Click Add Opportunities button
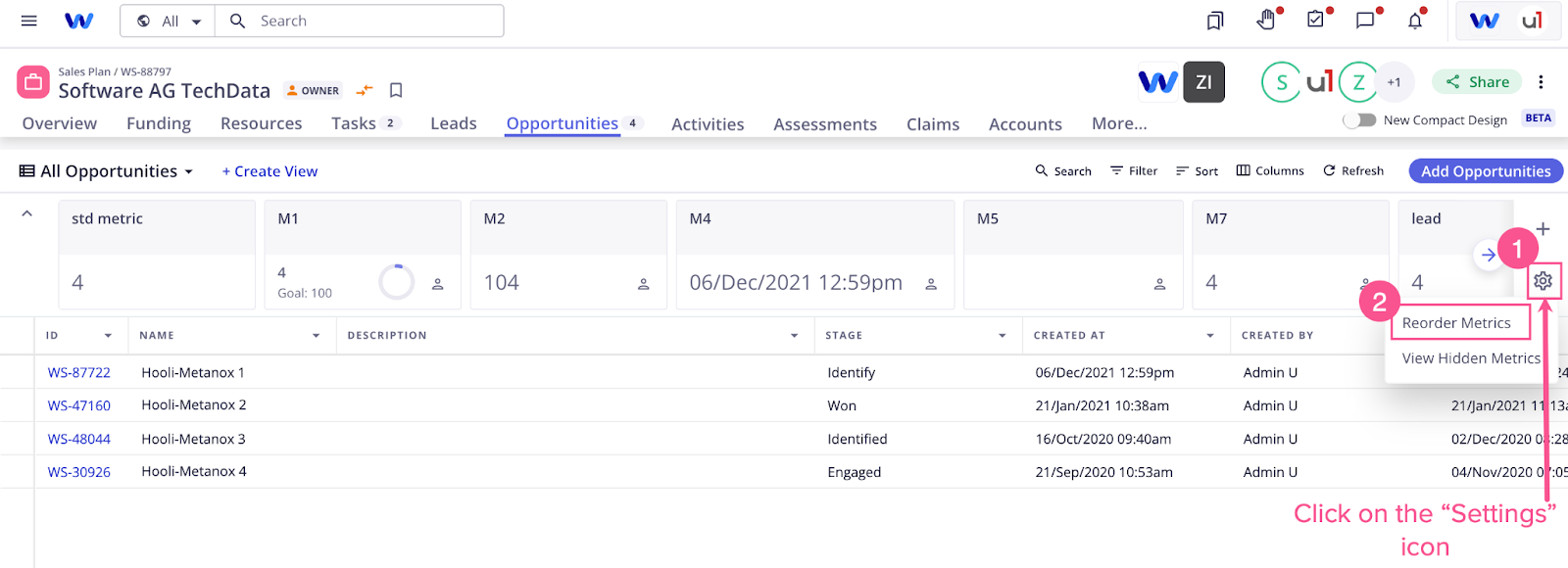The image size is (1568, 568). (1486, 170)
